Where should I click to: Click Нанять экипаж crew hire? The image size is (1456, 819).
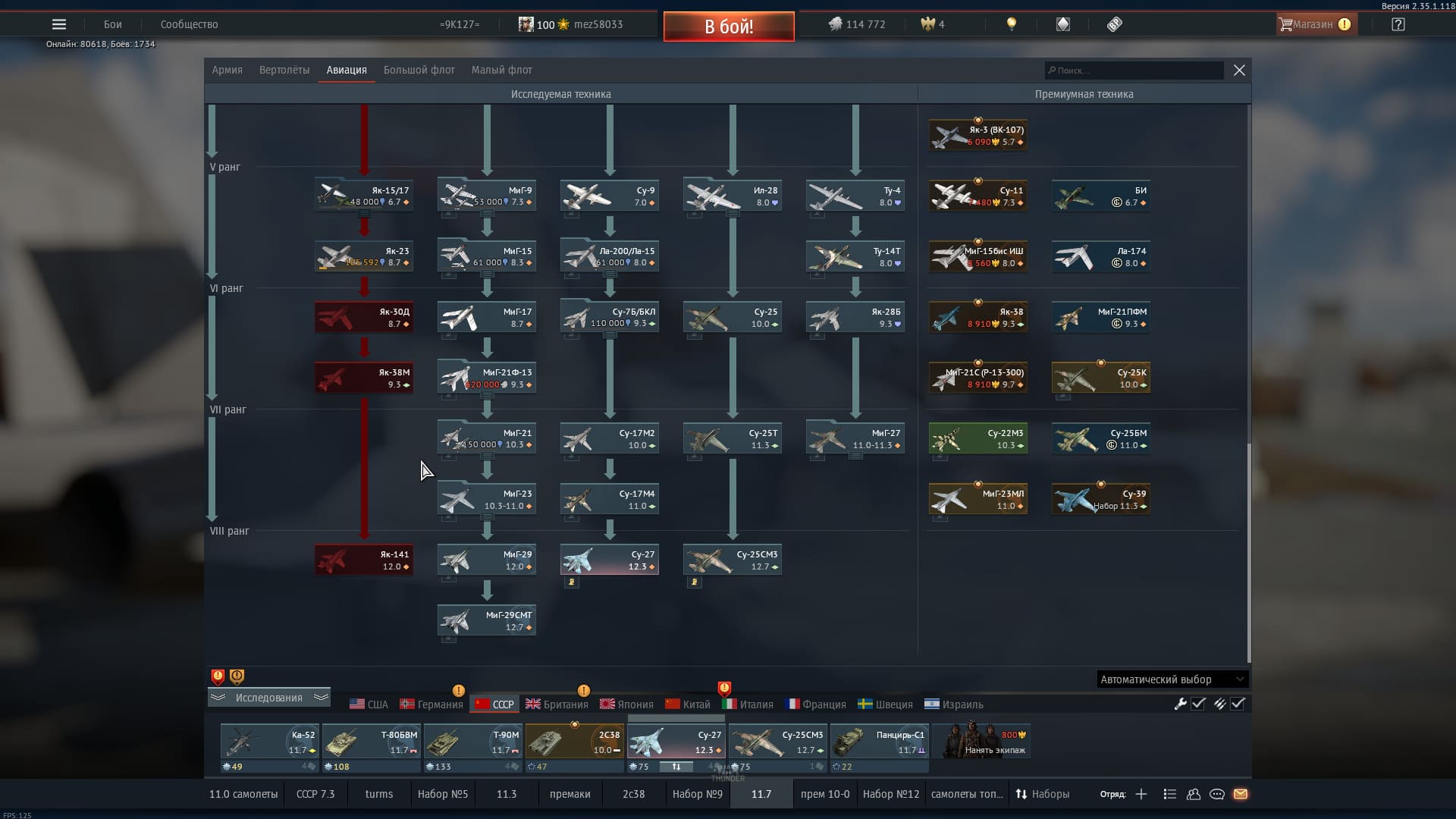click(x=982, y=741)
